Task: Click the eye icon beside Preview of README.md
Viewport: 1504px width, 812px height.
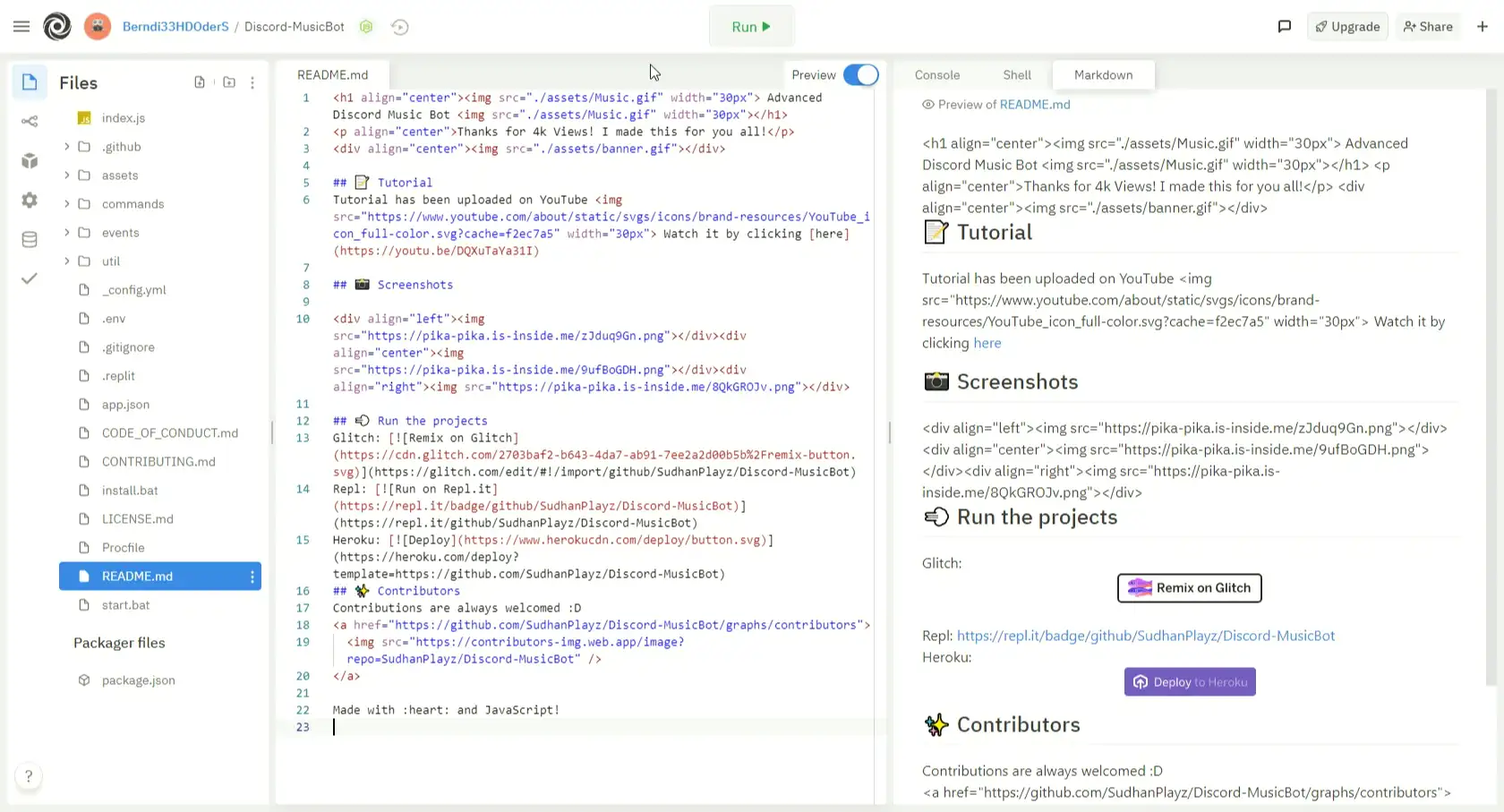Action: point(928,105)
